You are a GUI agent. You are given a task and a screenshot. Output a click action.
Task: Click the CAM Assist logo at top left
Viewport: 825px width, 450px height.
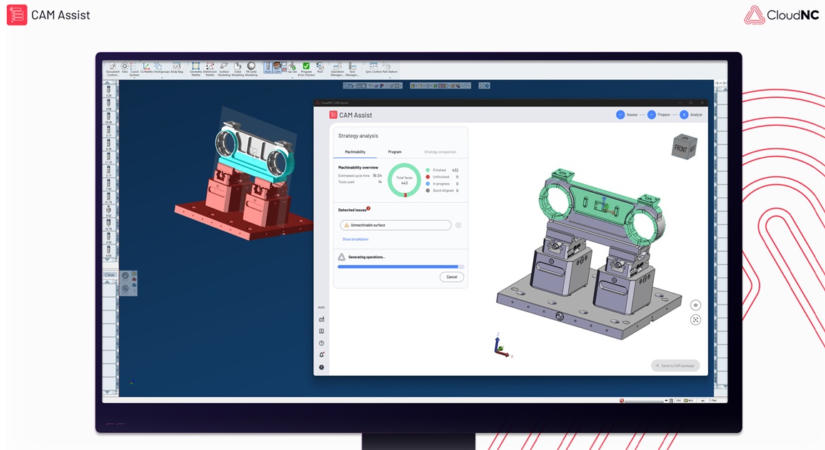pyautogui.click(x=48, y=15)
